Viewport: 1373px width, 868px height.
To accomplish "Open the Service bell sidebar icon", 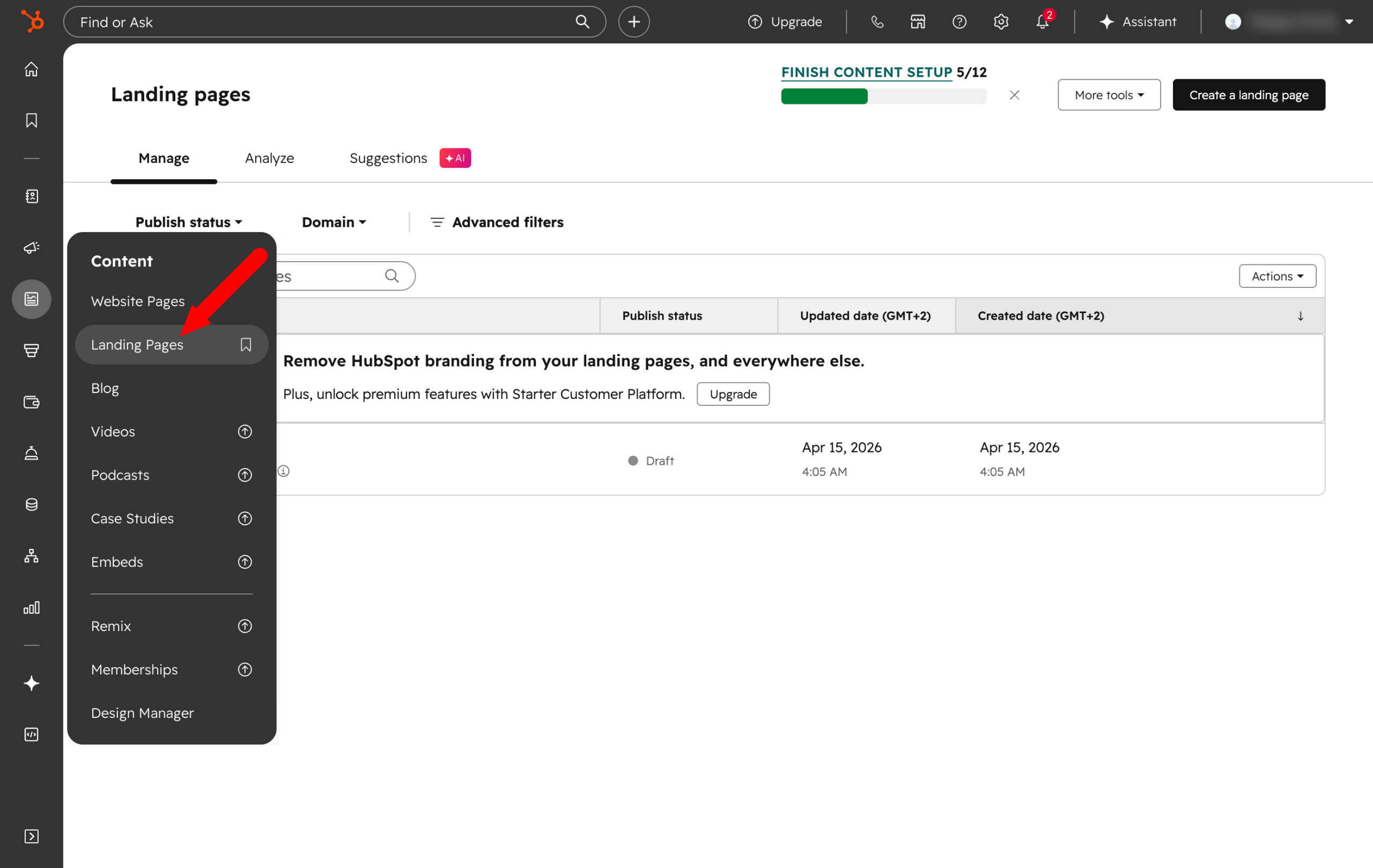I will pyautogui.click(x=31, y=453).
